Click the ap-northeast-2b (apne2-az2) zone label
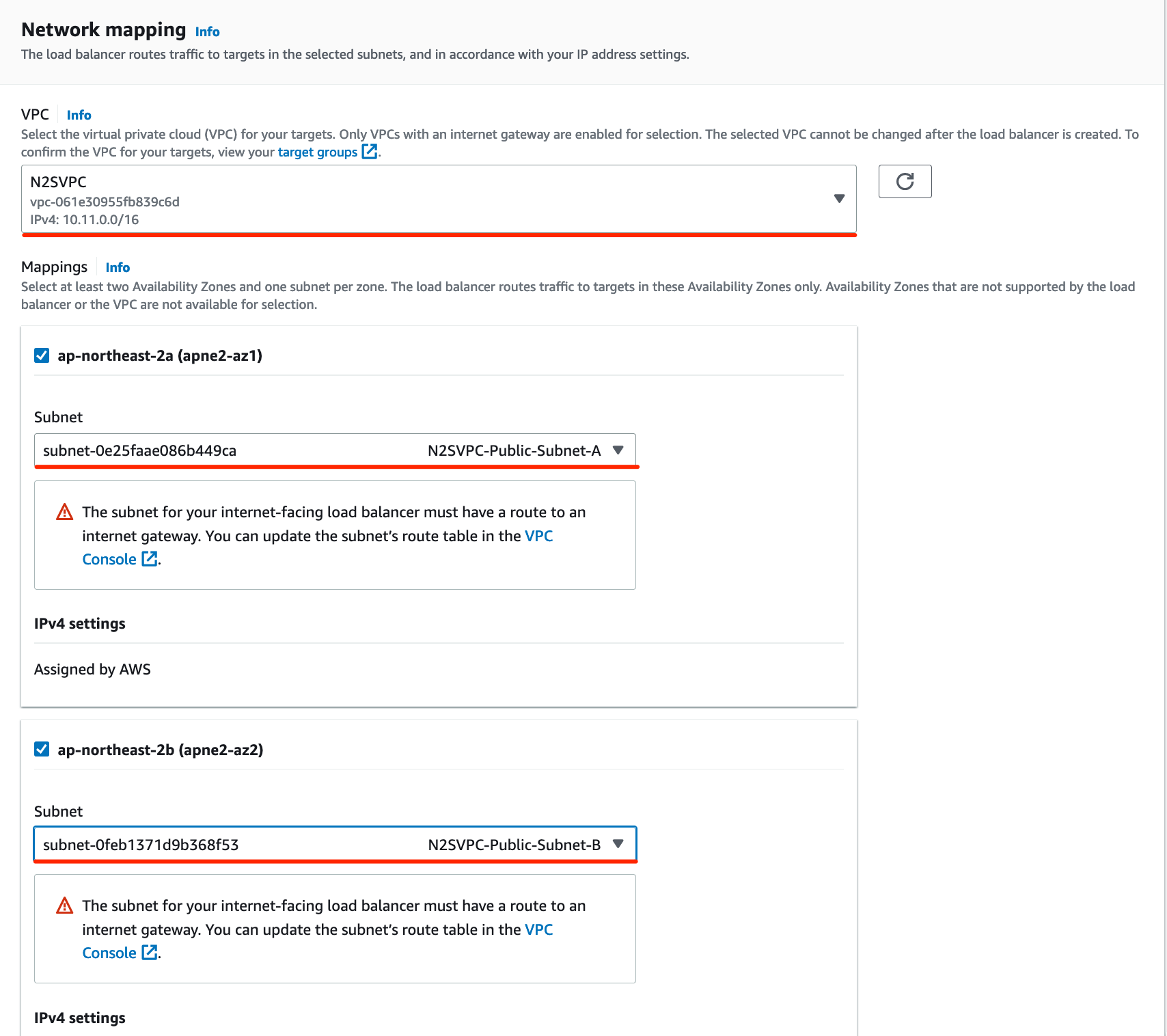The height and width of the screenshot is (1036, 1167). [x=161, y=750]
